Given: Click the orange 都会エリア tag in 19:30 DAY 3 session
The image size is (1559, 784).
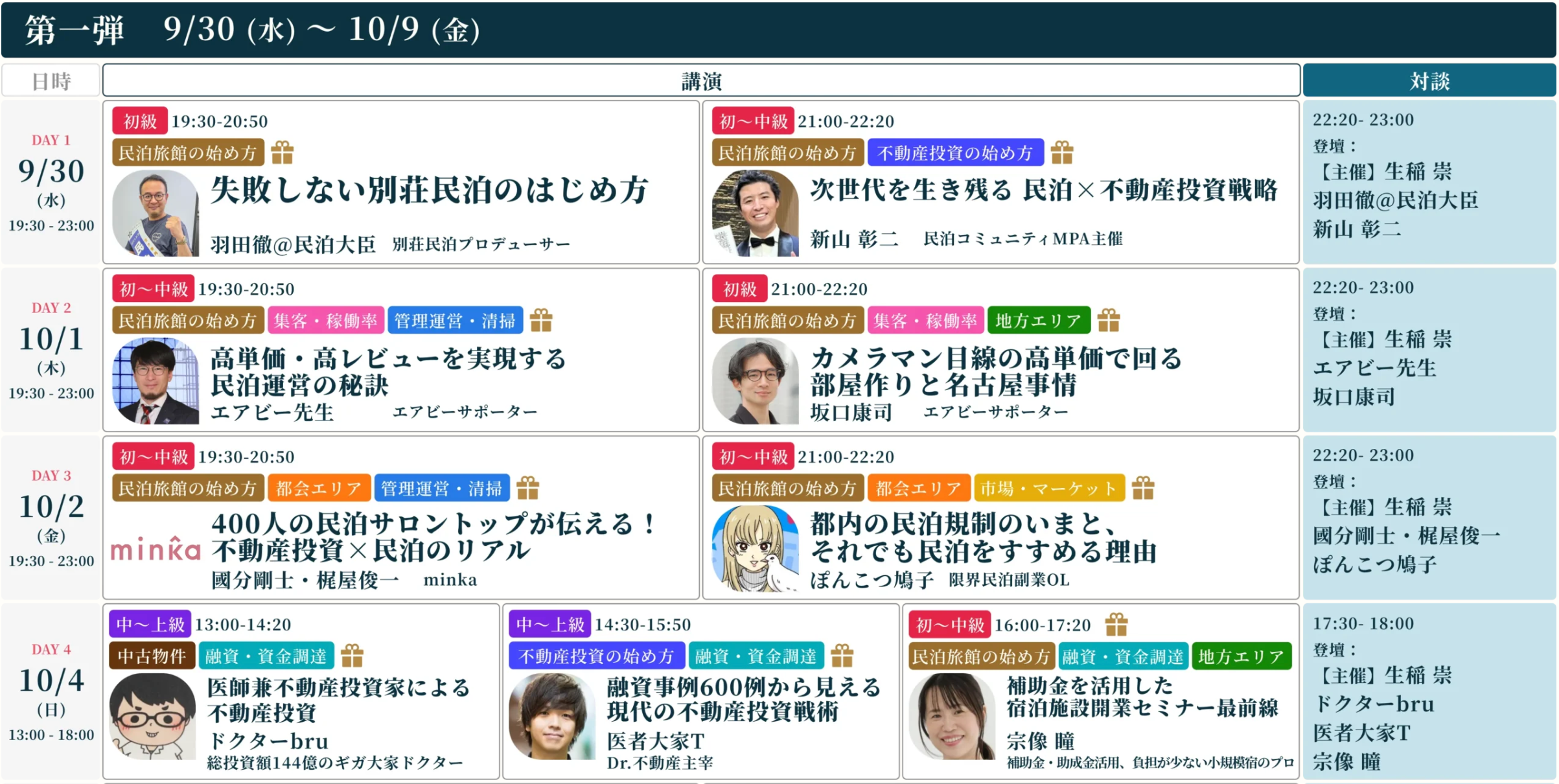Looking at the screenshot, I should (319, 489).
